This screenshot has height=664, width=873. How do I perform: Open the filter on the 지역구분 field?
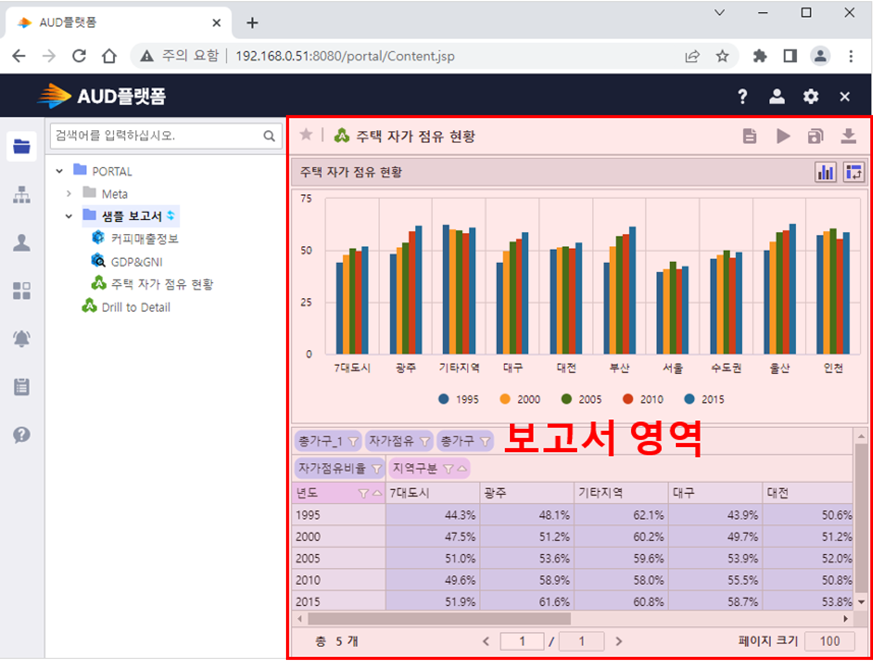tap(448, 469)
